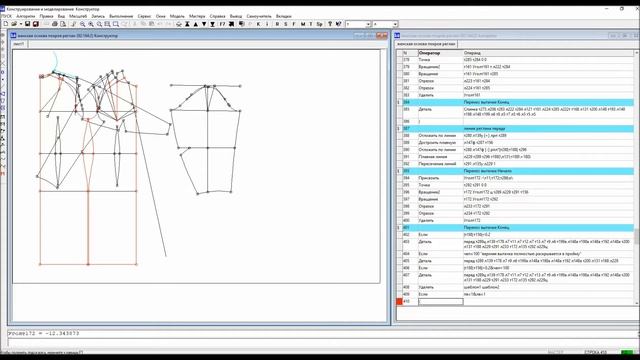Click the N column header

click(410, 53)
